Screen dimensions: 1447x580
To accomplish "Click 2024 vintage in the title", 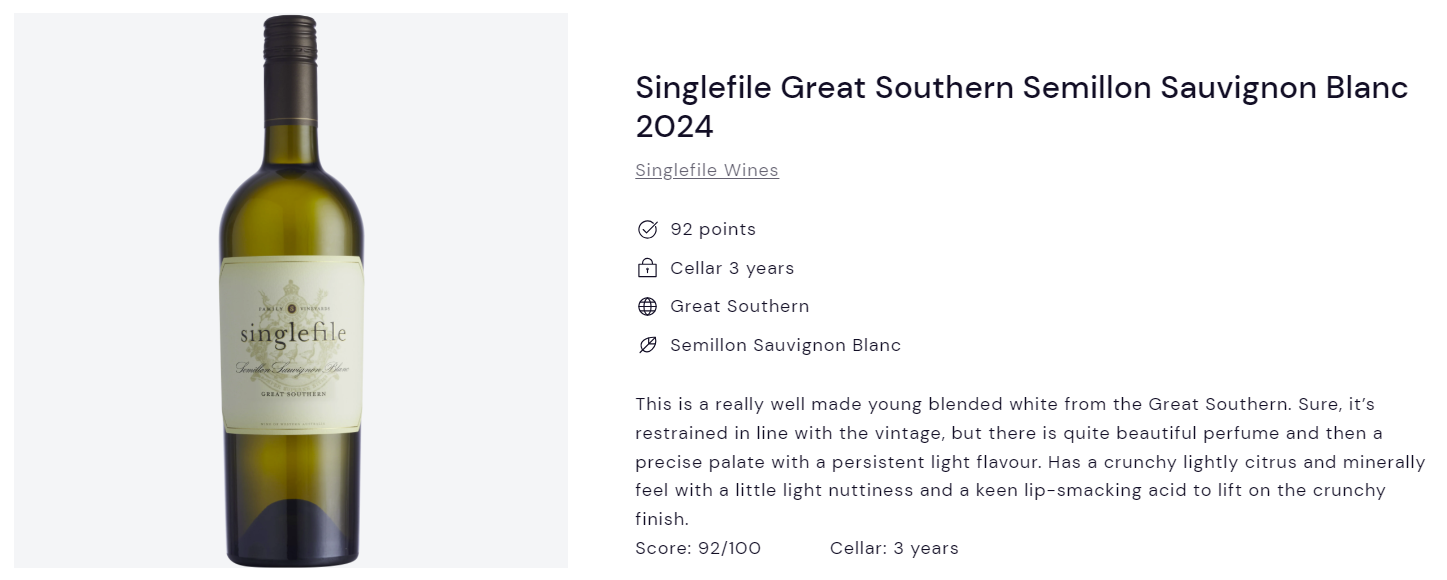I will click(675, 127).
